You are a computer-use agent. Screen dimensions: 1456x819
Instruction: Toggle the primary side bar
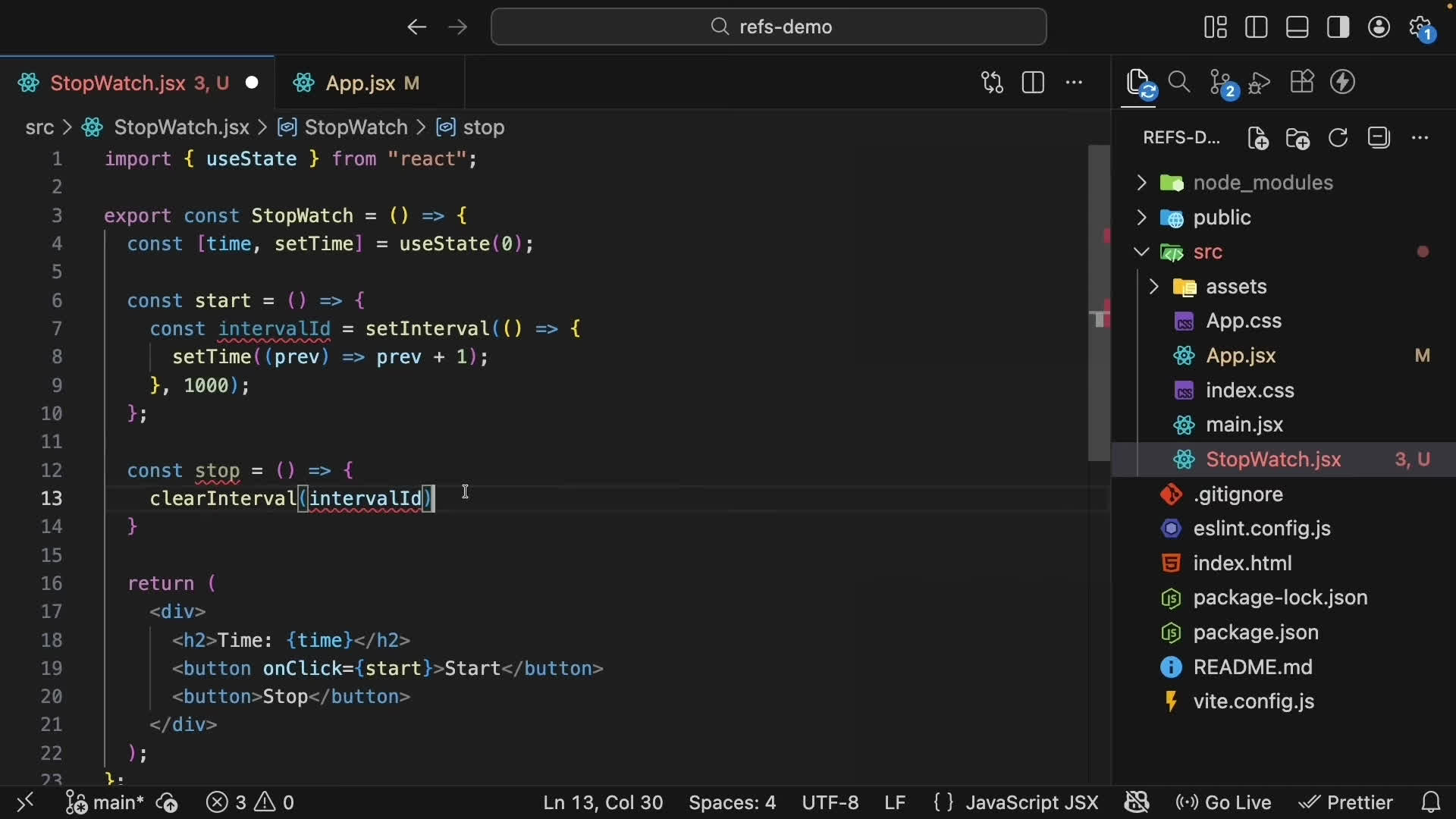coord(1257,27)
